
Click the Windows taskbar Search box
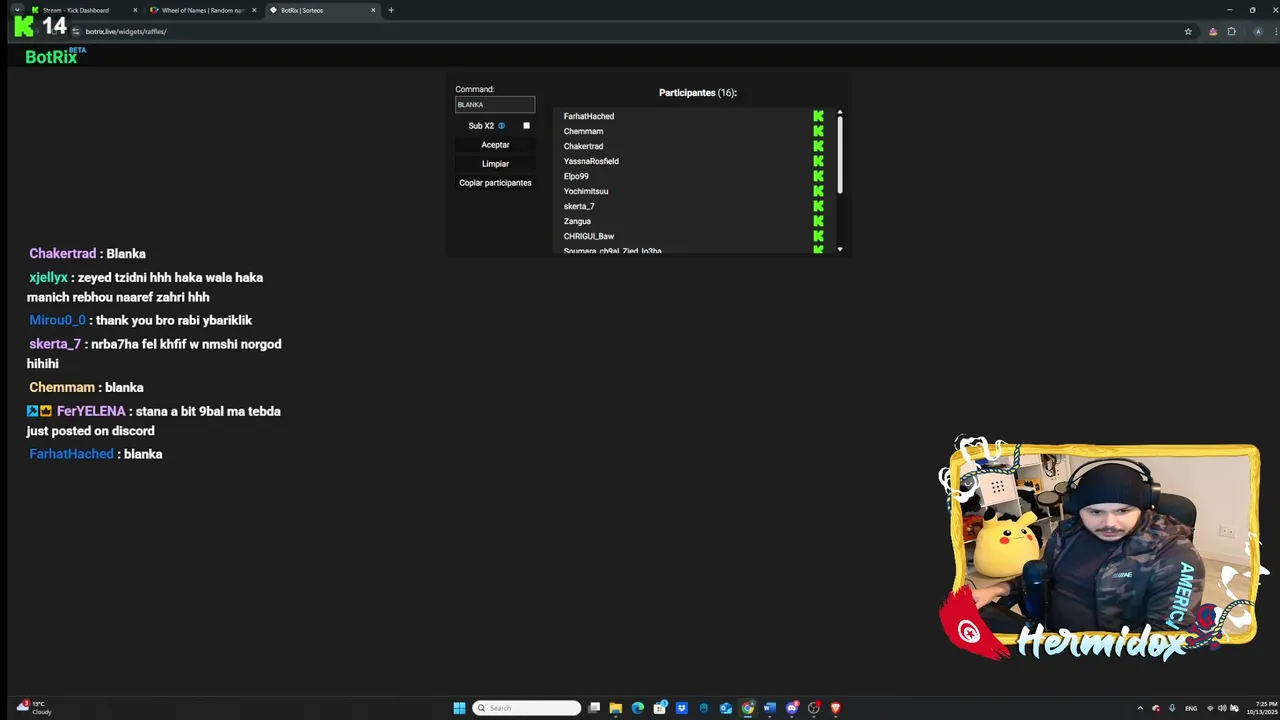click(526, 708)
